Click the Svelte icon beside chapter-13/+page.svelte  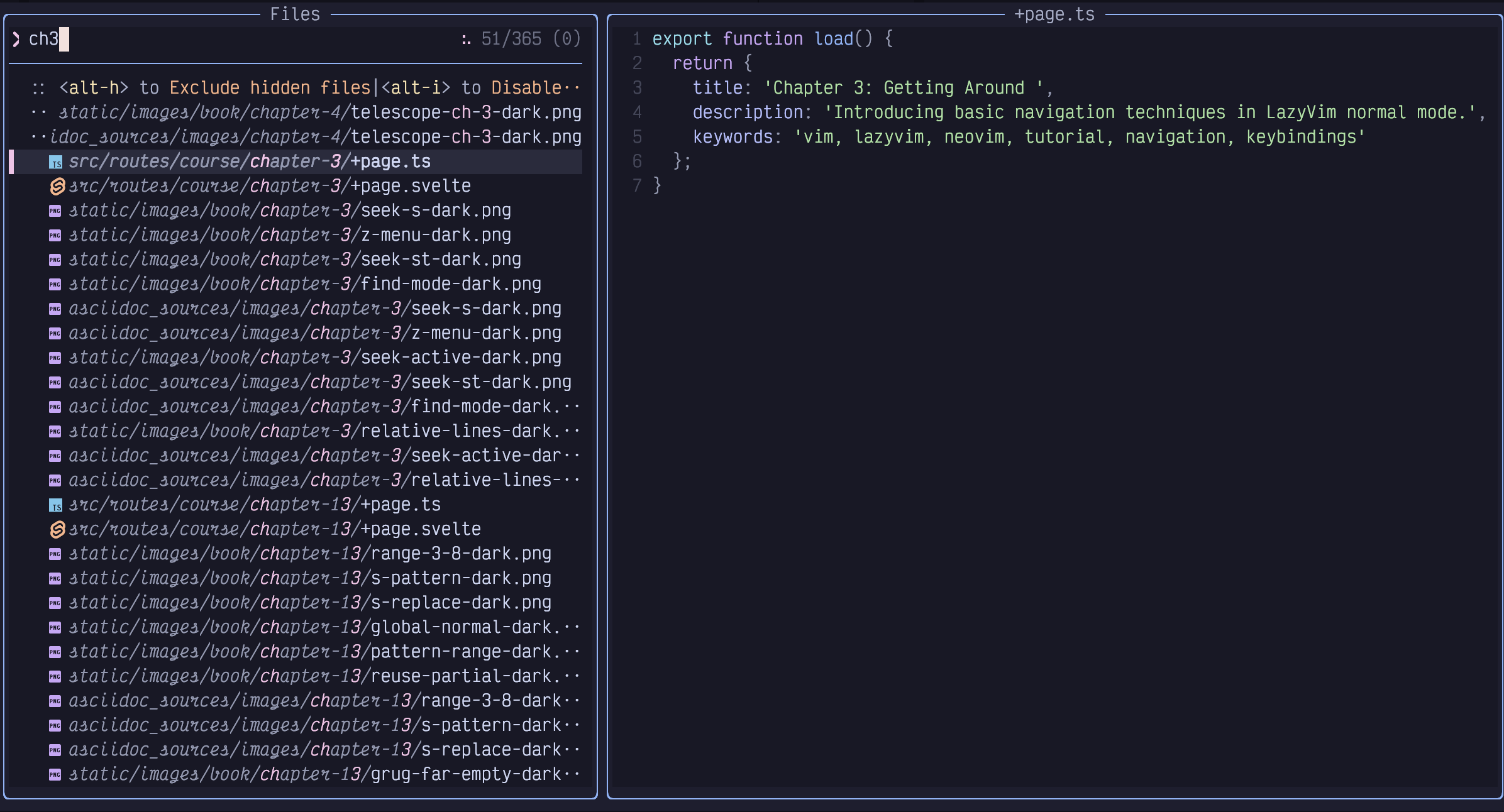point(57,530)
